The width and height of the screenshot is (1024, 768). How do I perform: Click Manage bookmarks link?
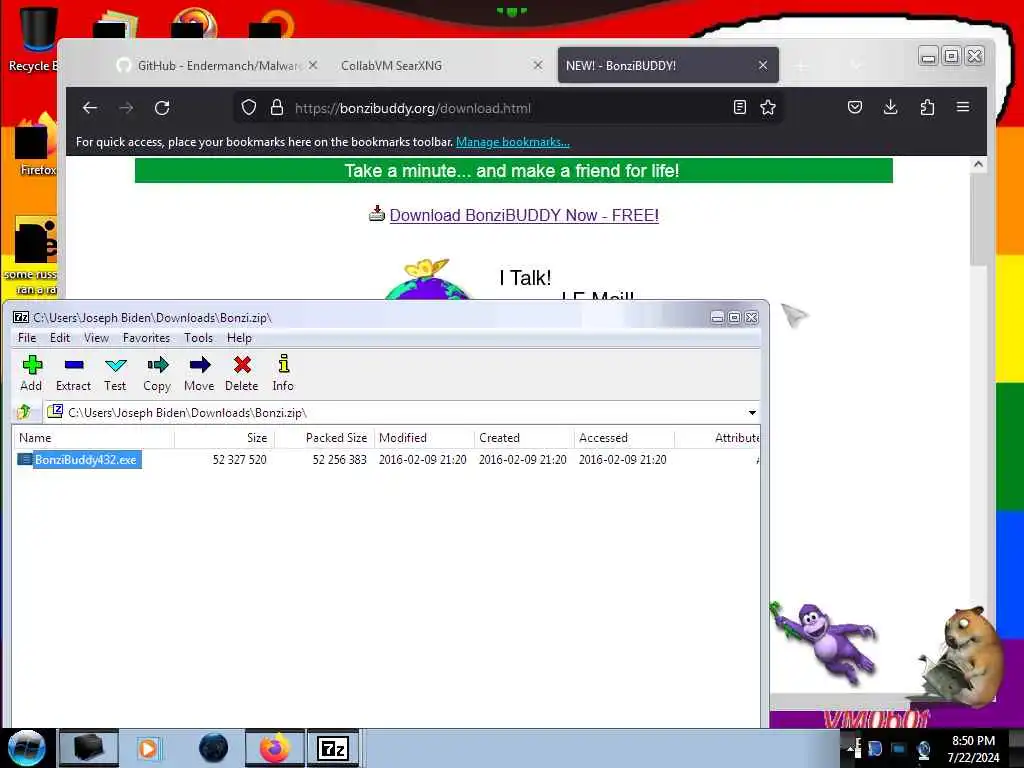click(513, 142)
